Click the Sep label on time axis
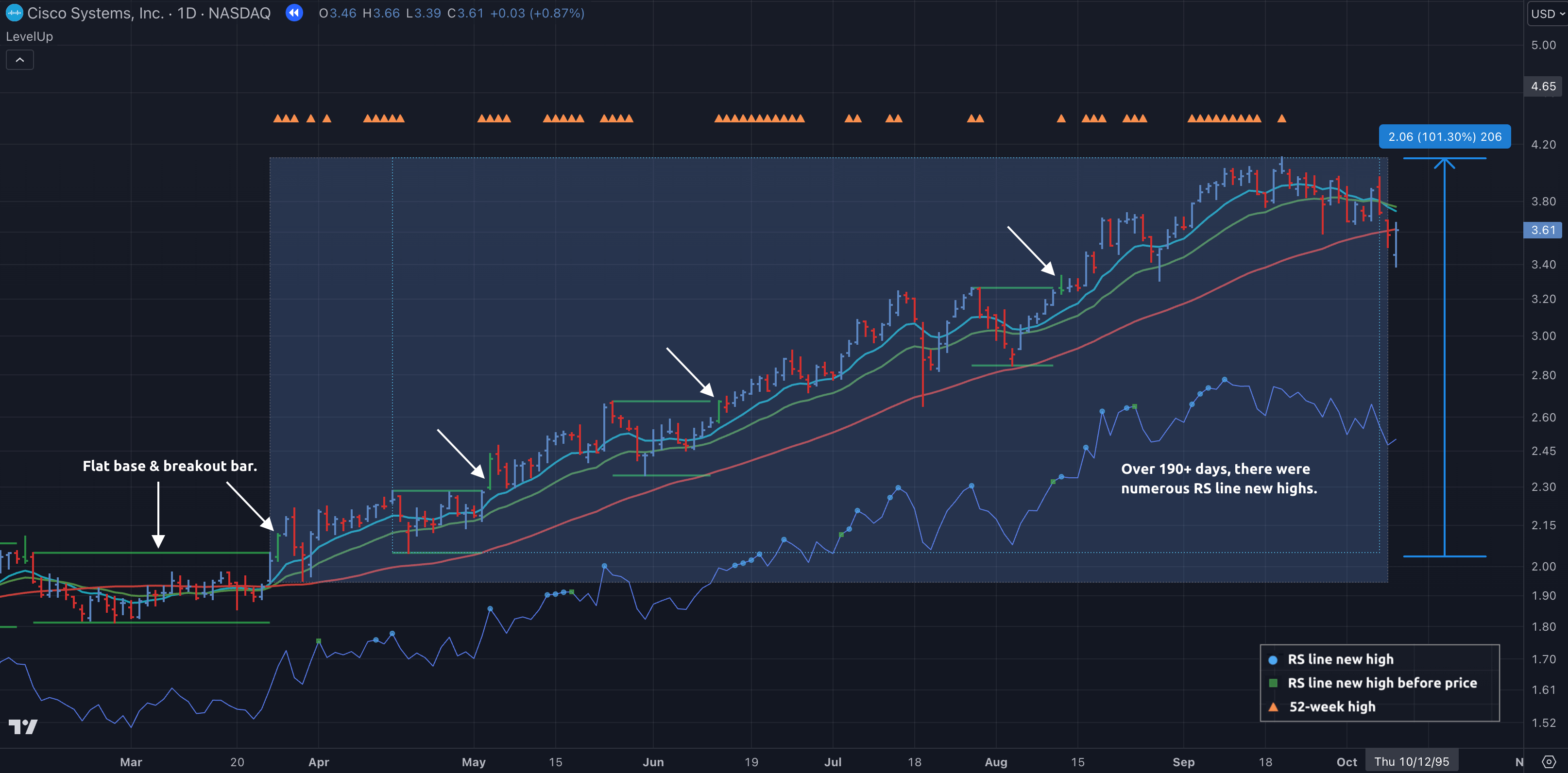The width and height of the screenshot is (1568, 773). (x=1183, y=762)
